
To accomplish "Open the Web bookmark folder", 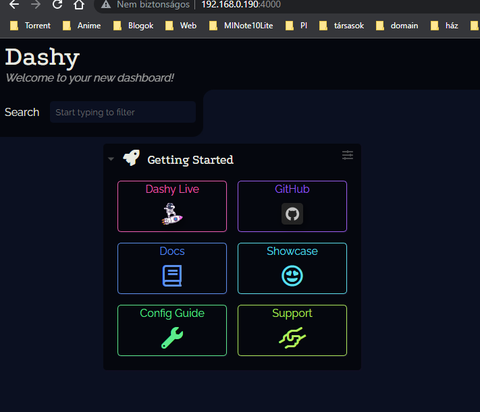I will pyautogui.click(x=181, y=26).
